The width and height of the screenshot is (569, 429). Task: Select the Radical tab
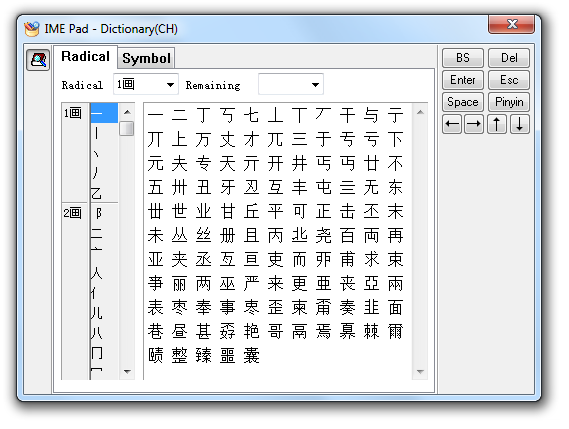[85, 57]
